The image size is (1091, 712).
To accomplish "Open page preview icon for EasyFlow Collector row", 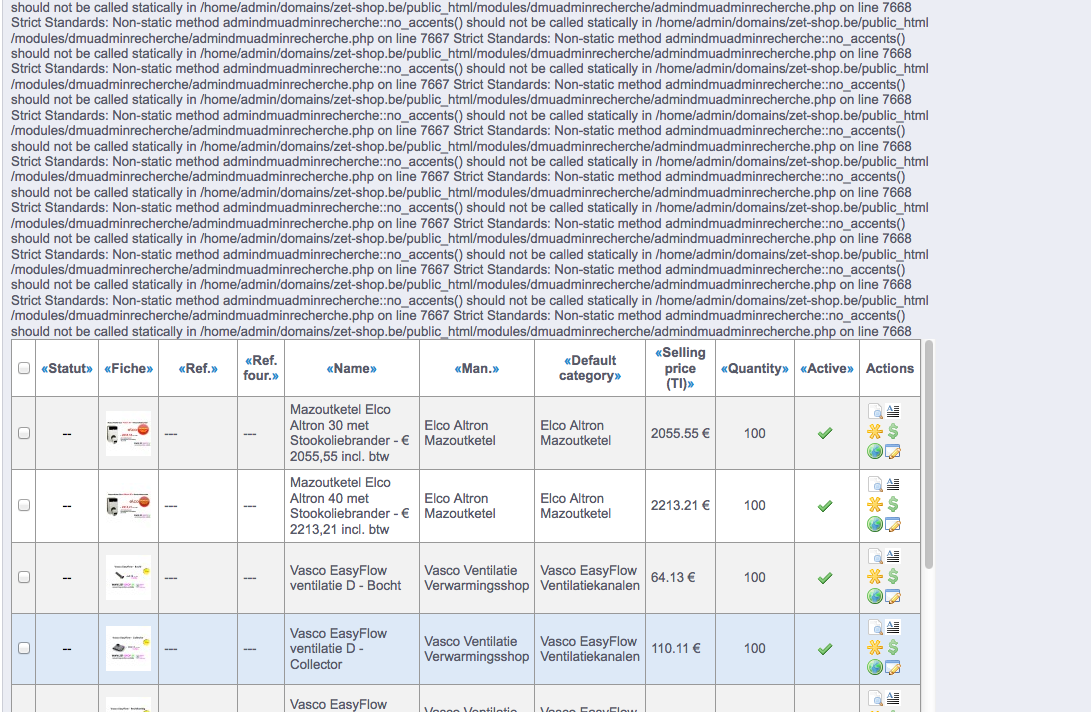I will coord(875,627).
